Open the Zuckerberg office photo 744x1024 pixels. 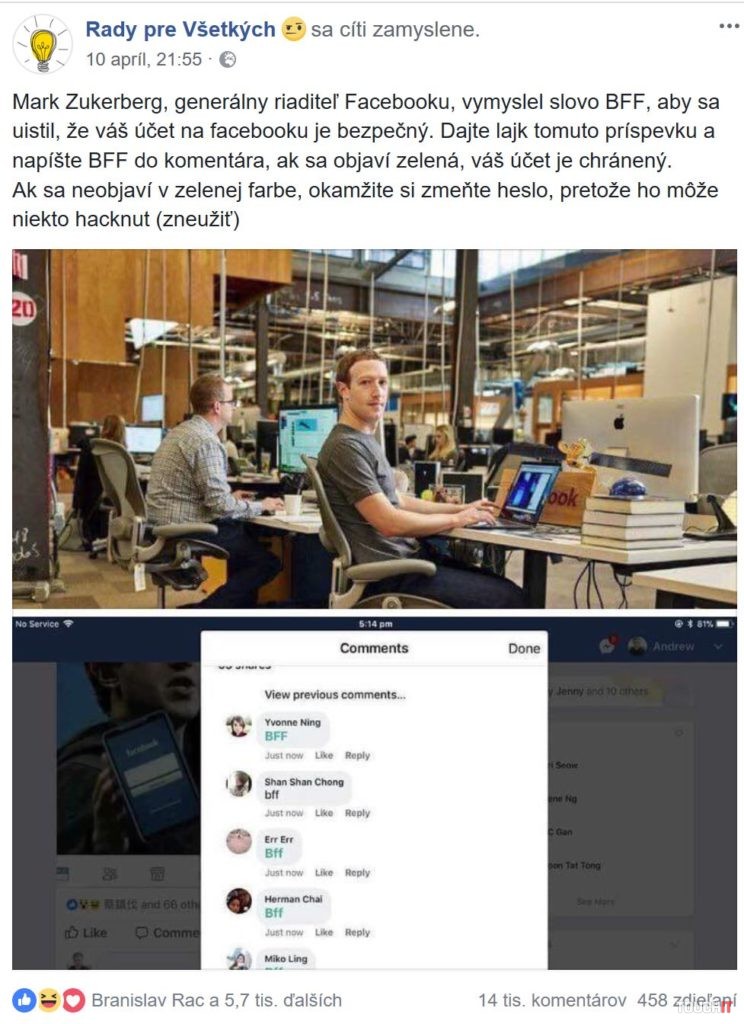point(374,429)
